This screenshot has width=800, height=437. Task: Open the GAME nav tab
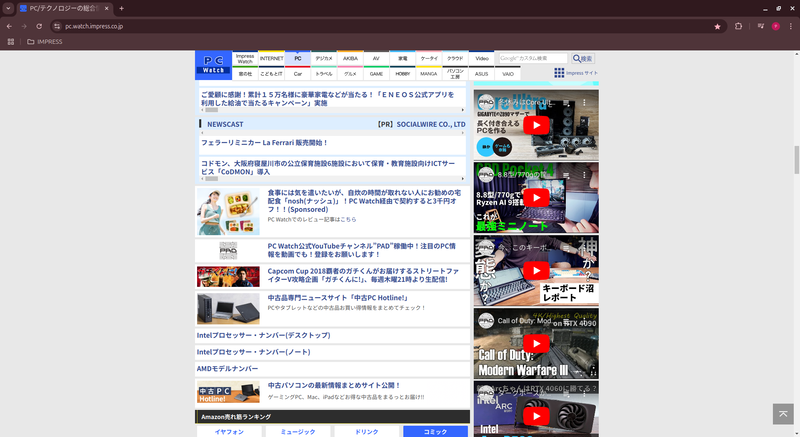tap(377, 74)
